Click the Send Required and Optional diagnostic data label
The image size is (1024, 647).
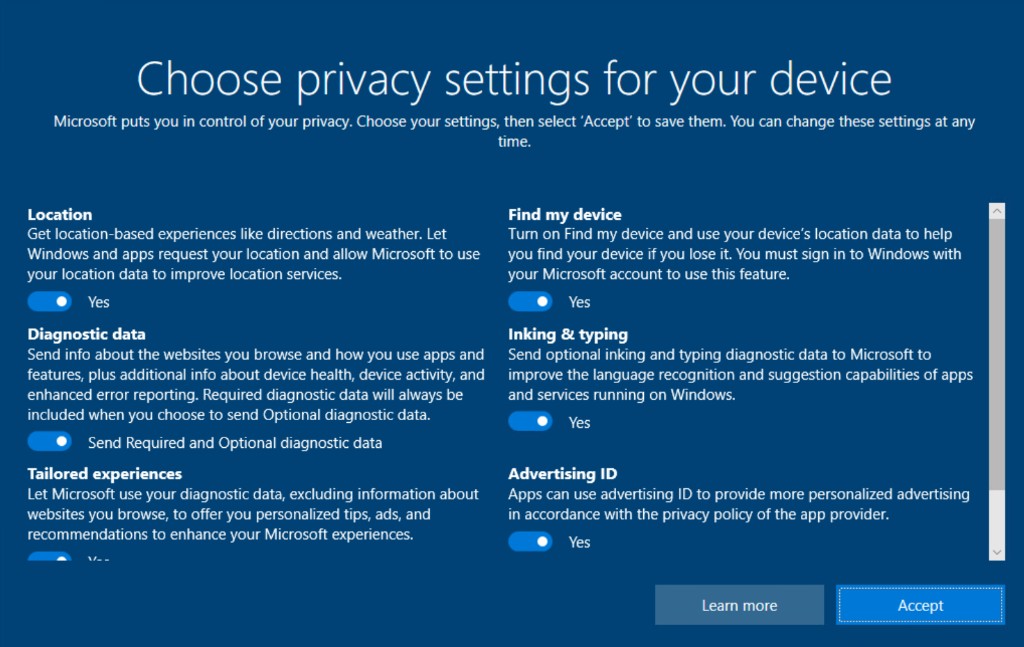click(235, 443)
